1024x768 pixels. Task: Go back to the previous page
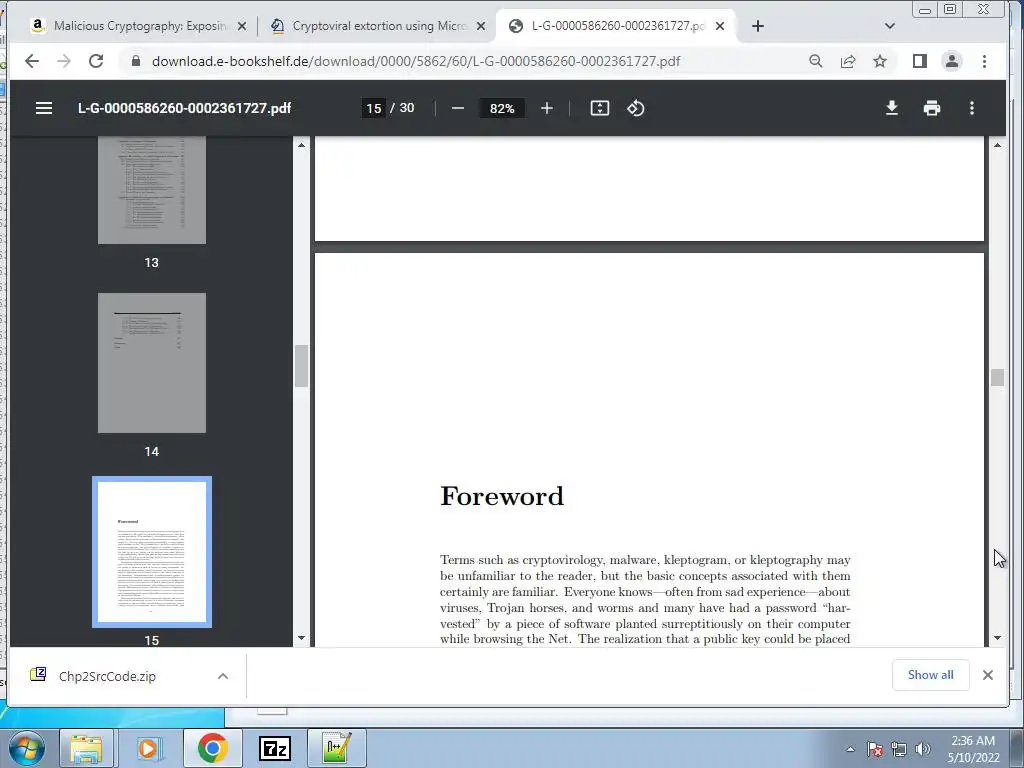pyautogui.click(x=32, y=61)
